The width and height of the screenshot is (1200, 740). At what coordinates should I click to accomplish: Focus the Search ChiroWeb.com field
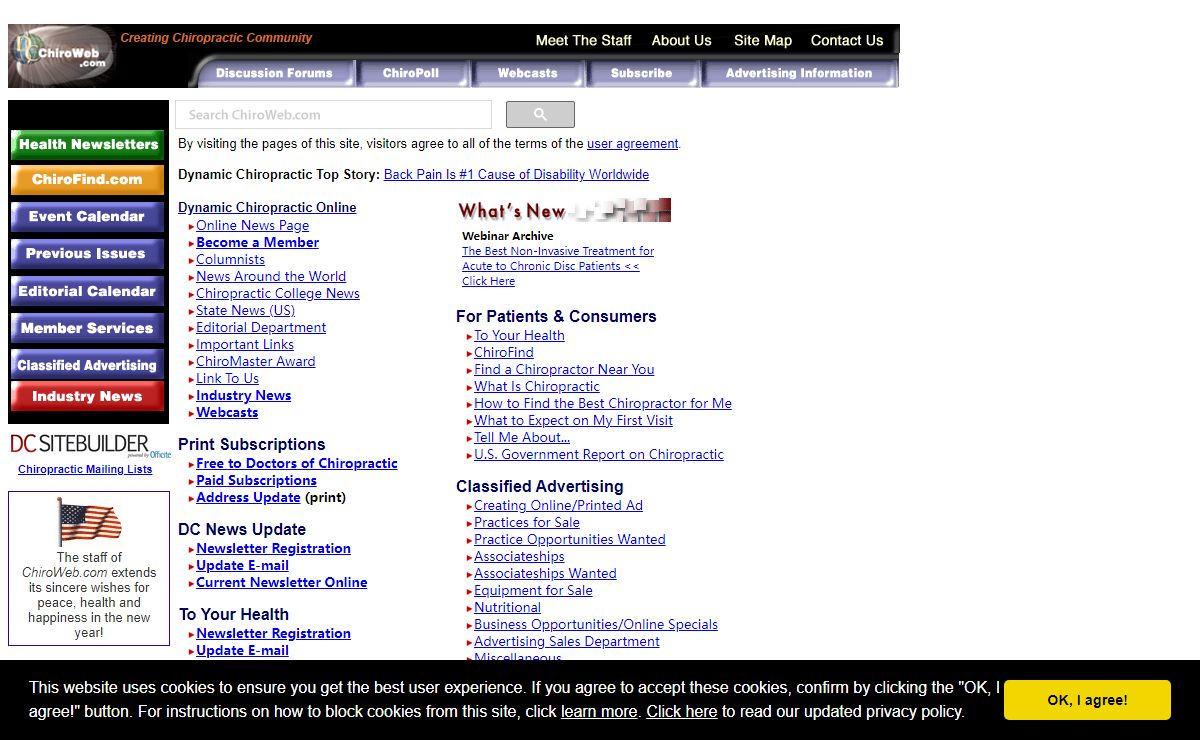(333, 115)
